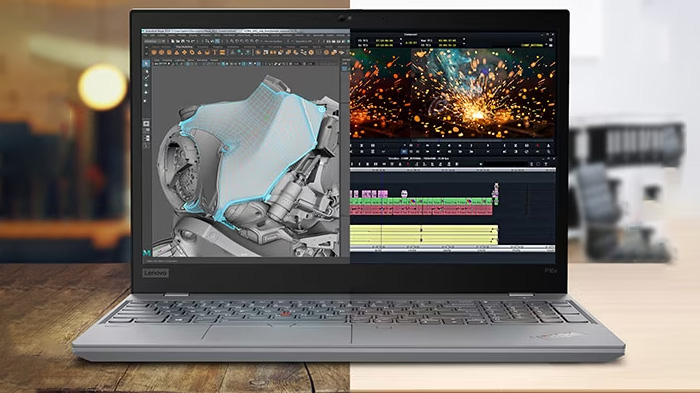
Task: Choose the polygon cone shelf icon
Action: coord(177,53)
